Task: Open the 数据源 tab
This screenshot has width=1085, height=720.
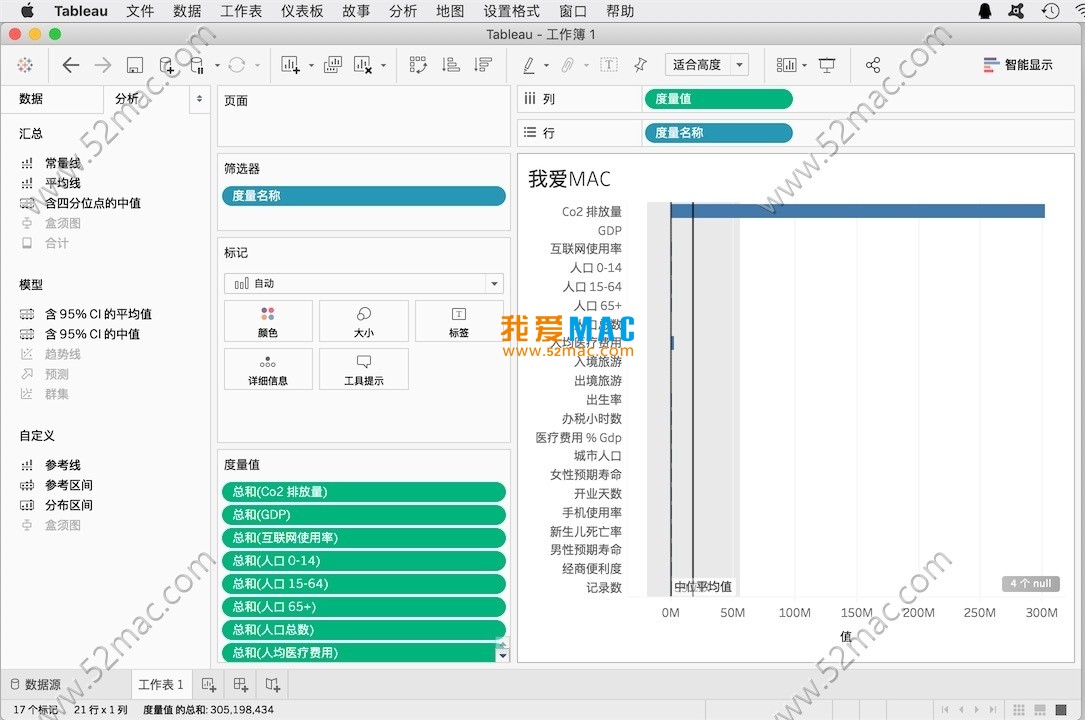Action: [36, 685]
